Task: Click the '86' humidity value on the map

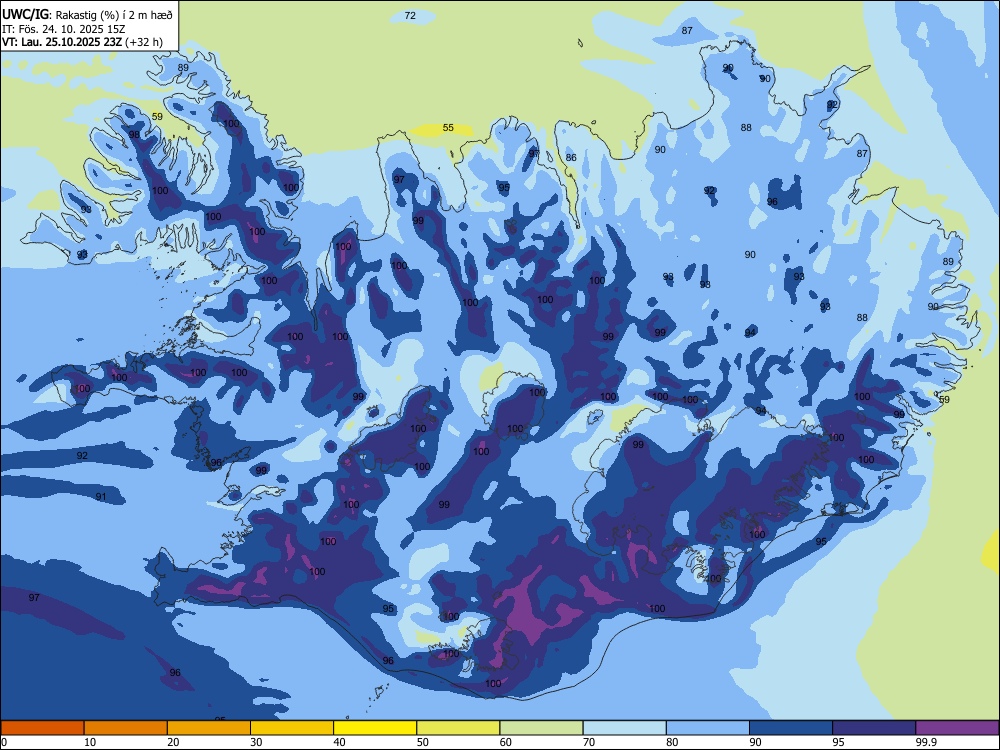Action: (571, 158)
